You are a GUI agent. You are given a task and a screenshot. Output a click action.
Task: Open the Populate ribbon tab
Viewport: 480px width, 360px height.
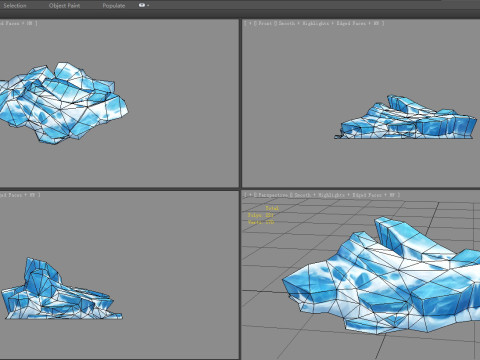click(114, 5)
